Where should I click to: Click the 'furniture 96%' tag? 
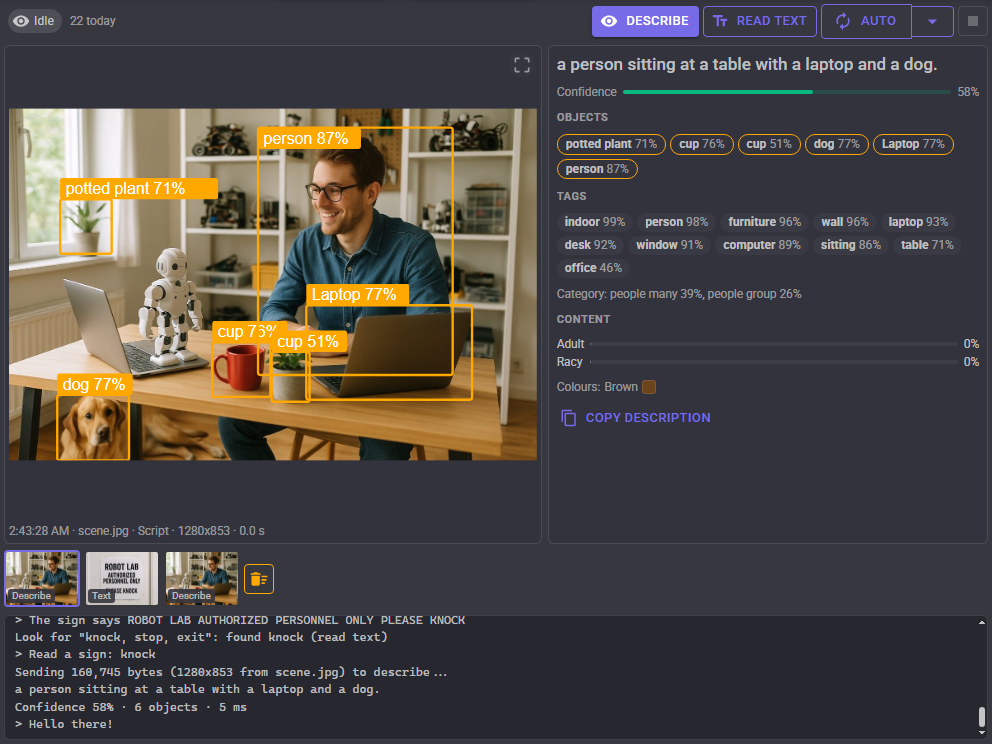764,222
